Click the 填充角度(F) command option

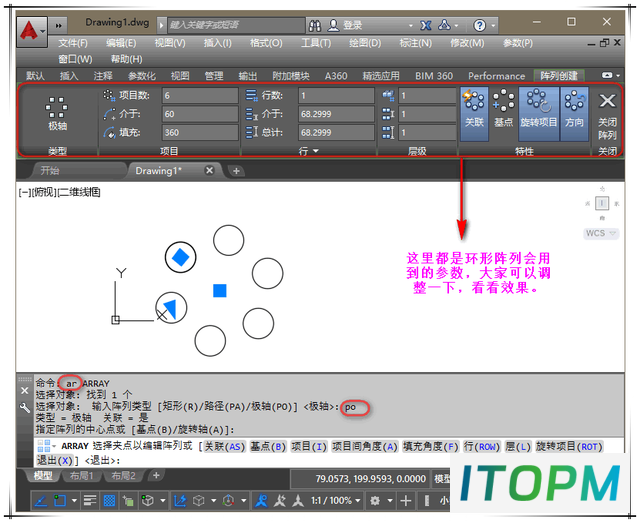click(x=431, y=447)
